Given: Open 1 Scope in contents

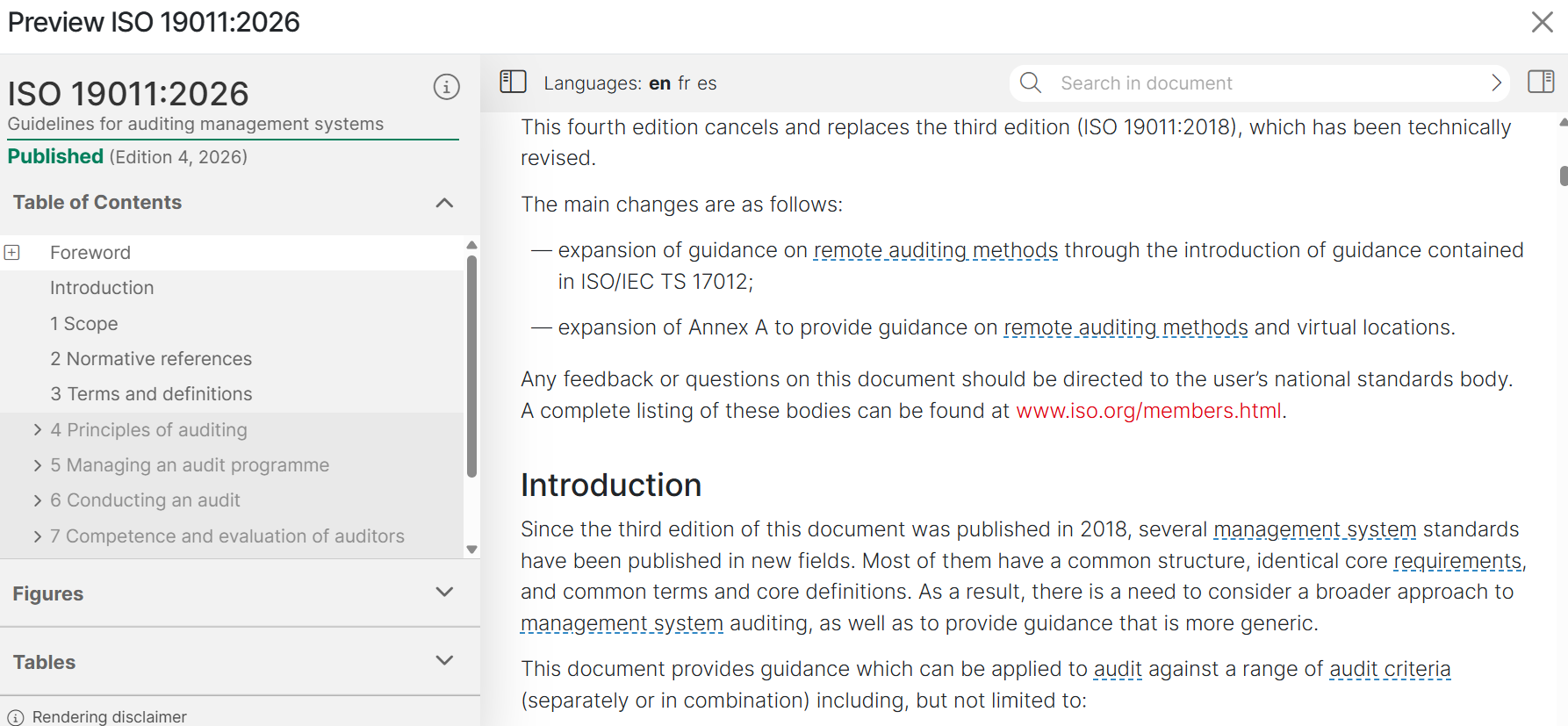Looking at the screenshot, I should point(84,324).
